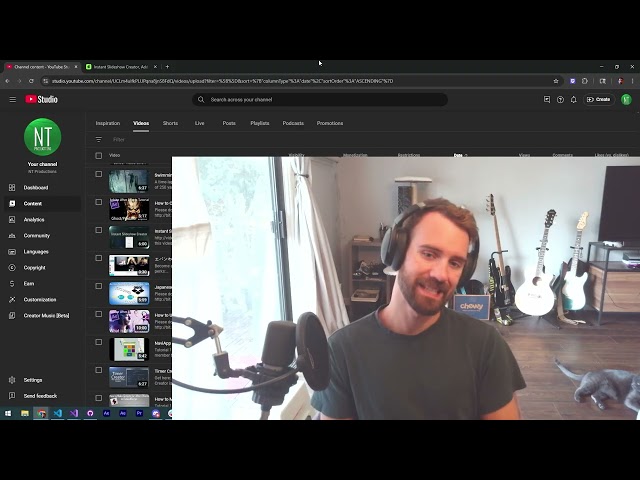The height and width of the screenshot is (480, 640).
Task: Select checkbox for the 10:00 video row
Action: coord(99,314)
